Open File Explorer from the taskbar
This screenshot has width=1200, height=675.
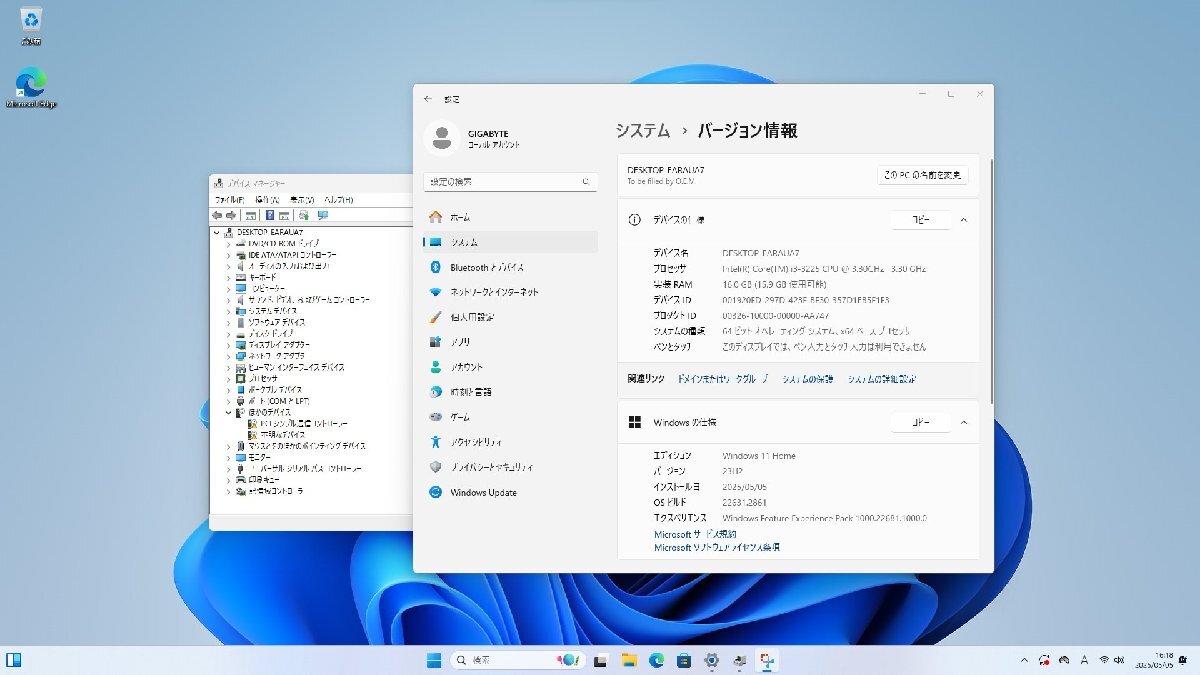(x=629, y=660)
